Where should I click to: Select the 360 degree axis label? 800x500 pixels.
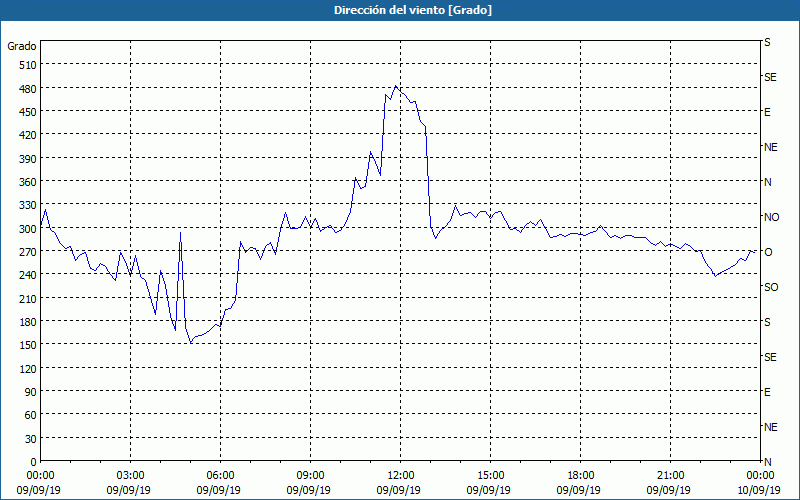coord(28,182)
